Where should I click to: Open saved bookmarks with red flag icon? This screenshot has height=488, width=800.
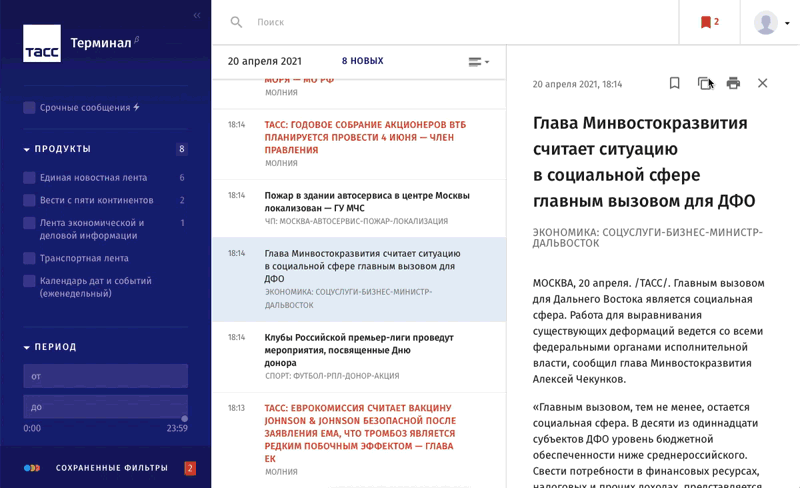click(x=709, y=22)
